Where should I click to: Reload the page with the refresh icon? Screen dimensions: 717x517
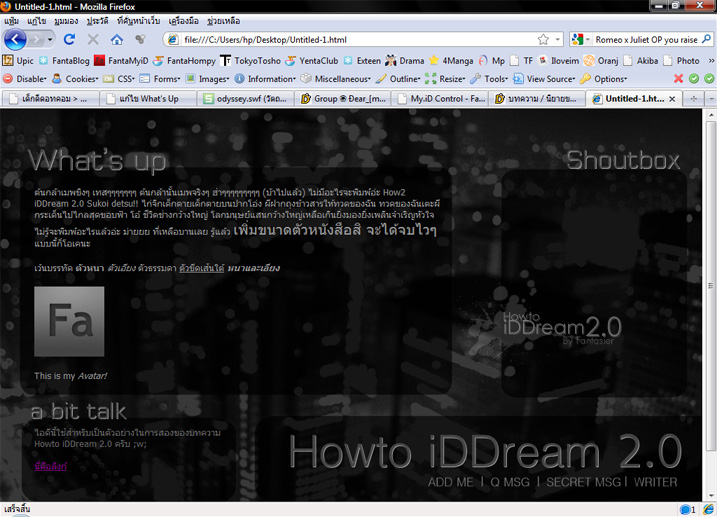click(x=70, y=40)
